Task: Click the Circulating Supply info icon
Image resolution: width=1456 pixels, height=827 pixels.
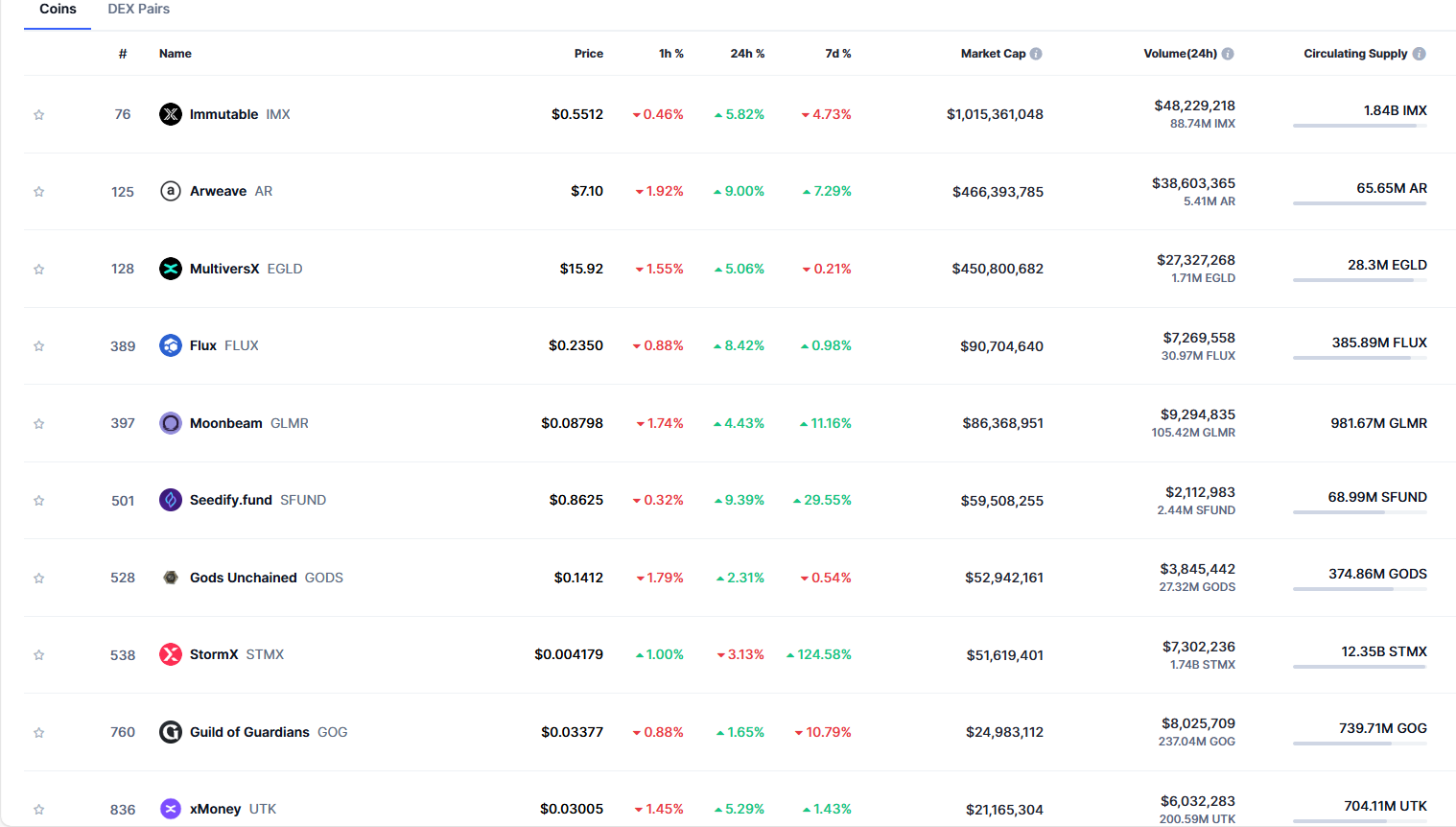Action: click(x=1418, y=54)
